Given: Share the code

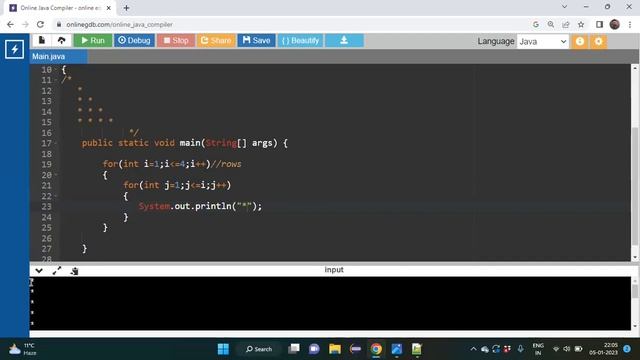Looking at the screenshot, I should (216, 40).
